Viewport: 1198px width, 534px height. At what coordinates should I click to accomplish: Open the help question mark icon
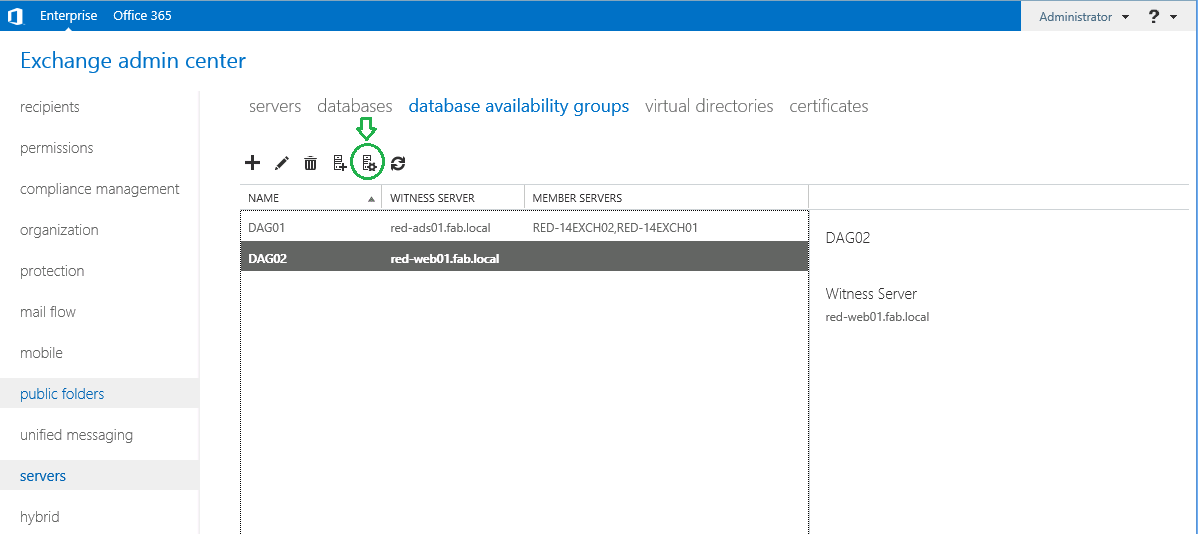point(1154,16)
